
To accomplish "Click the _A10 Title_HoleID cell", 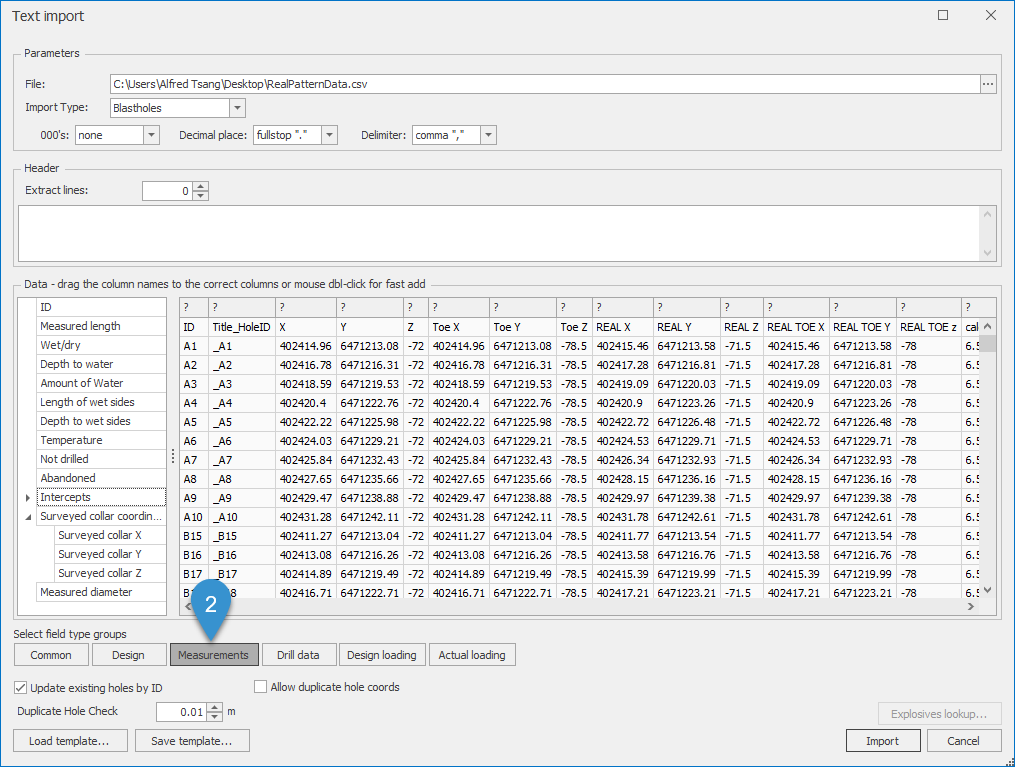I will [241, 517].
